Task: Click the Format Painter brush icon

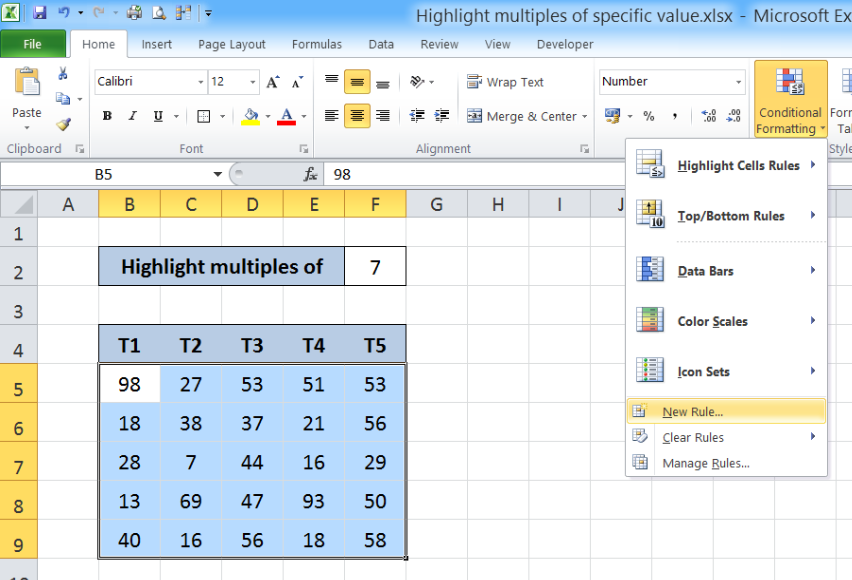Action: click(x=64, y=124)
